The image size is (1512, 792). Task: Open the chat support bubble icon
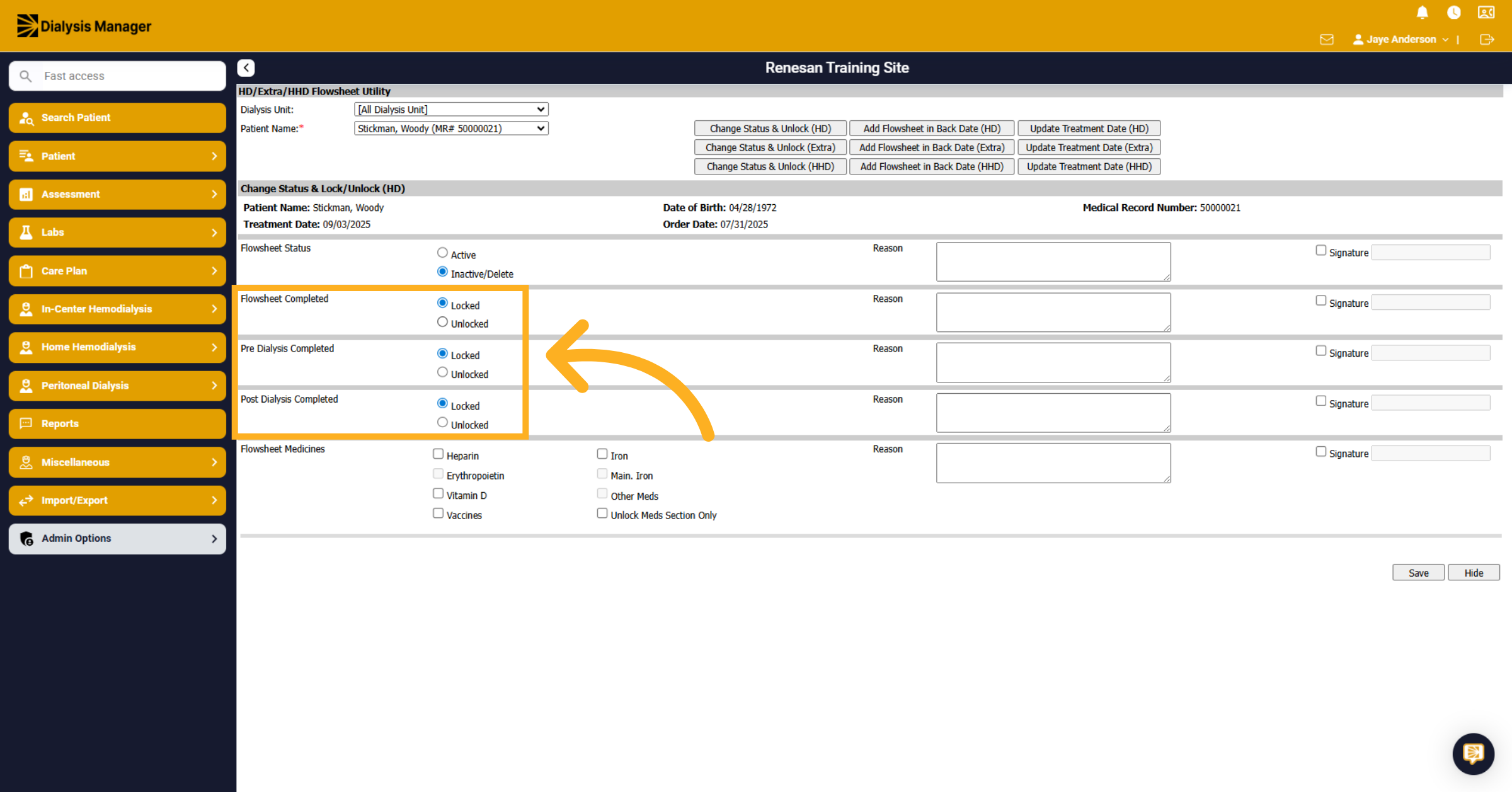1473,754
